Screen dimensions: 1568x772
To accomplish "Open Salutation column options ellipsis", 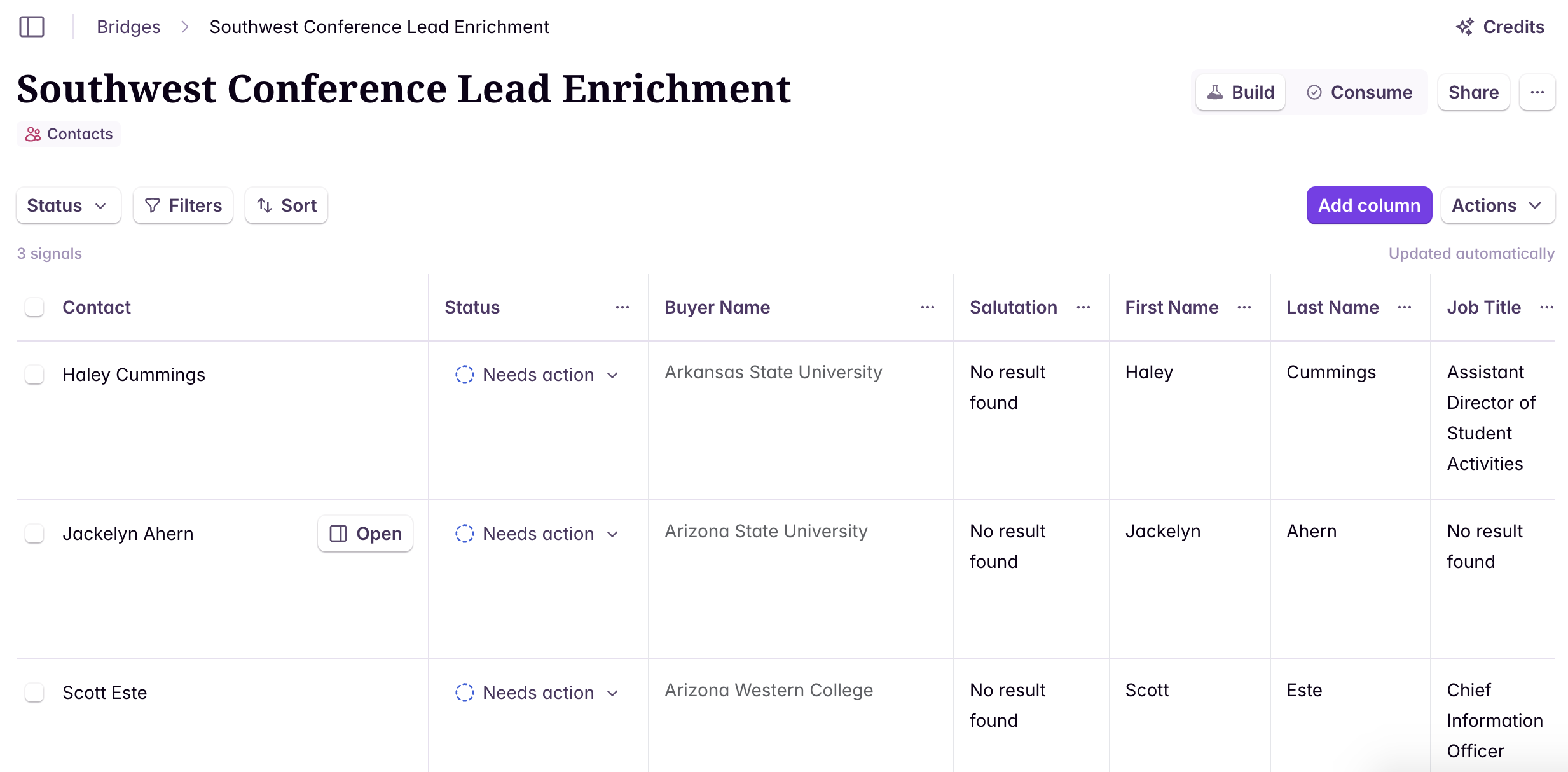I will point(1083,307).
